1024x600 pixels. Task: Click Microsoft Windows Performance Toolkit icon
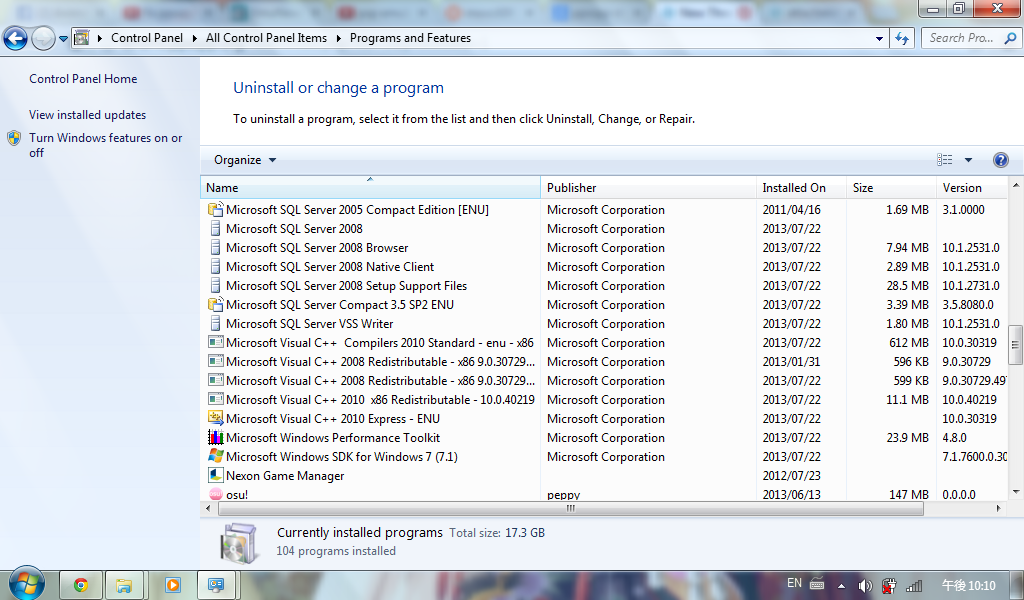(215, 438)
